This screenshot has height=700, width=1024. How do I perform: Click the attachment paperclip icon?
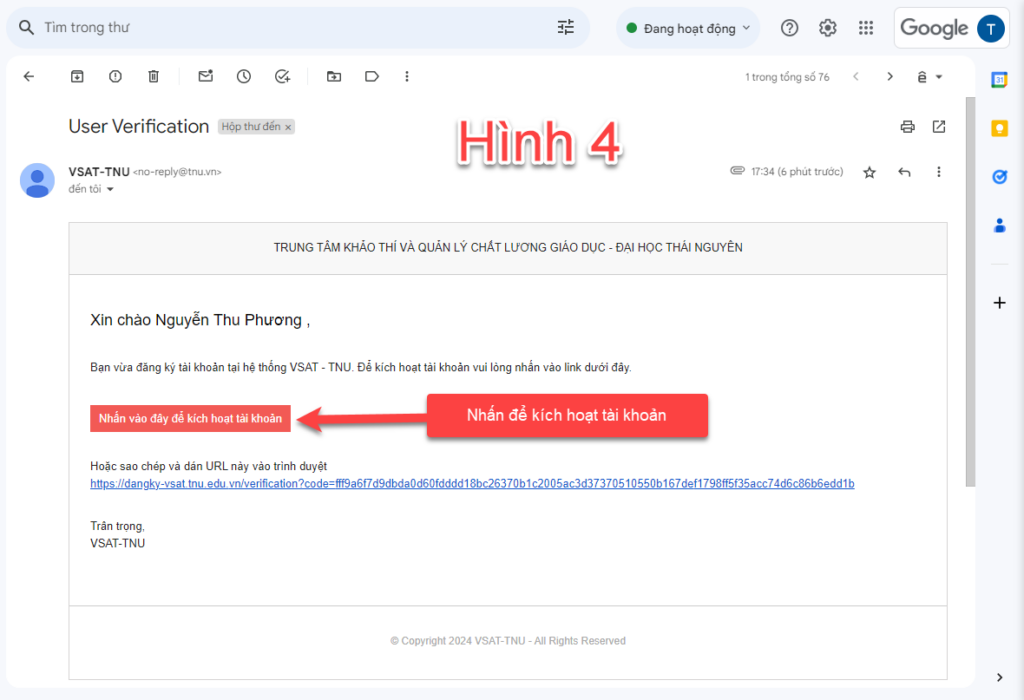pyautogui.click(x=737, y=170)
